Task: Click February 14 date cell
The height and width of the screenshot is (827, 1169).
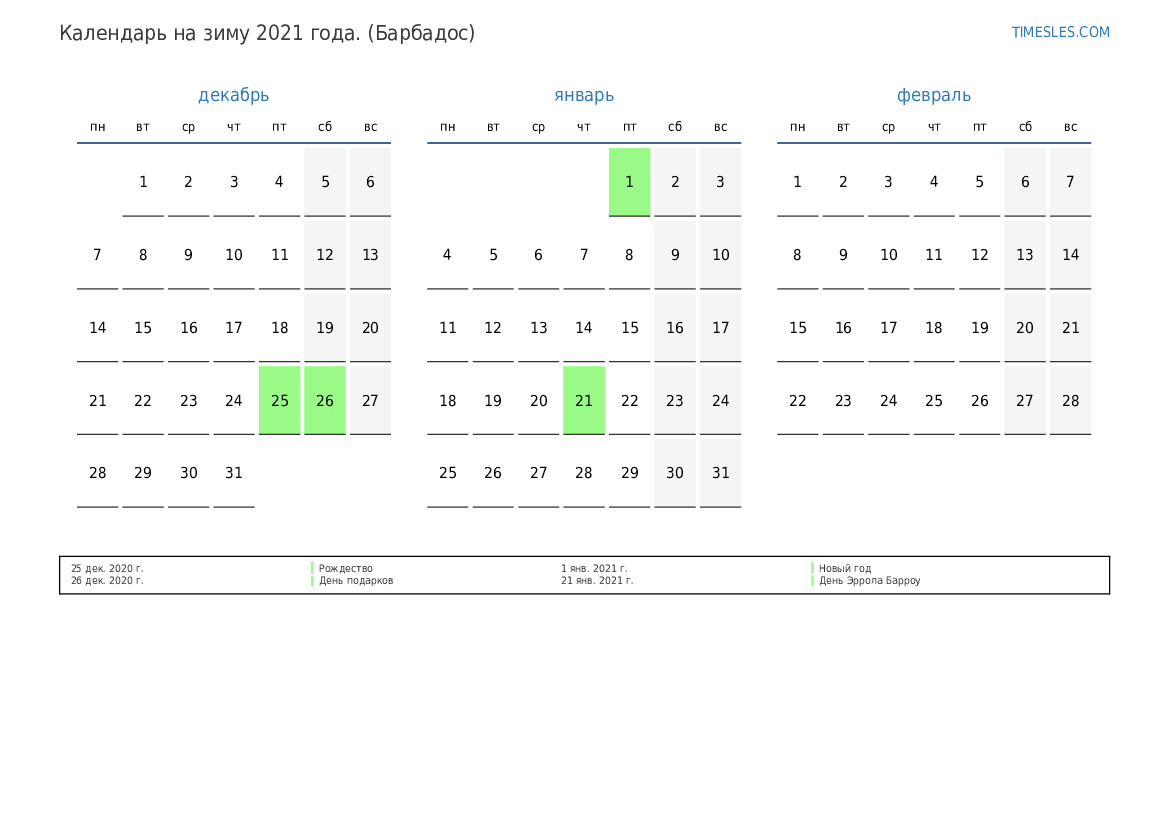Action: (1071, 255)
